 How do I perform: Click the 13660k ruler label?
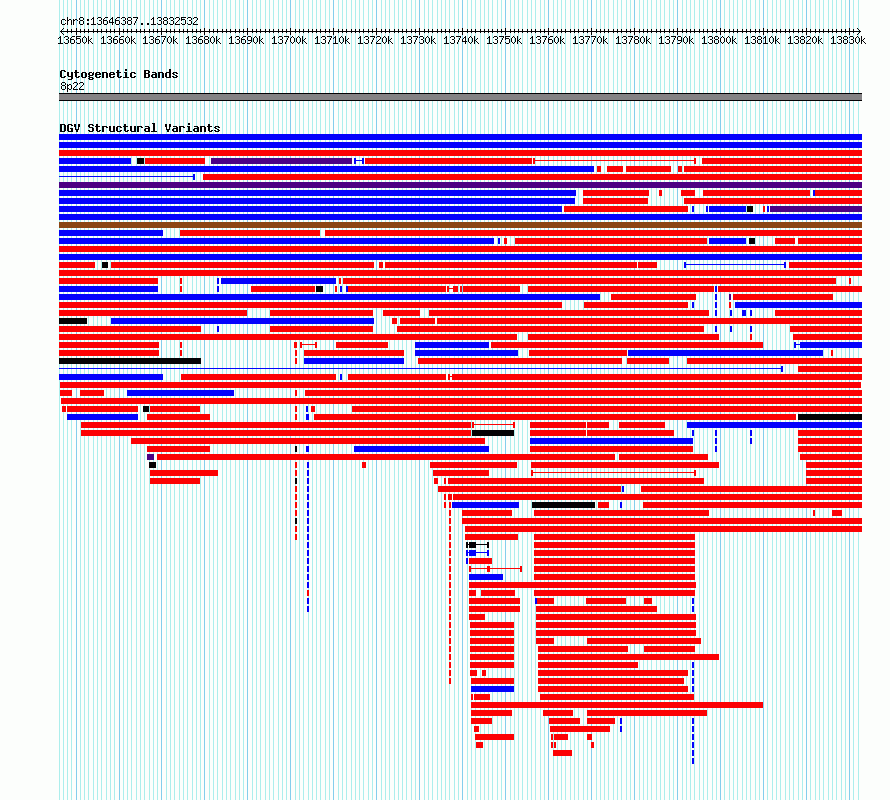click(x=118, y=40)
